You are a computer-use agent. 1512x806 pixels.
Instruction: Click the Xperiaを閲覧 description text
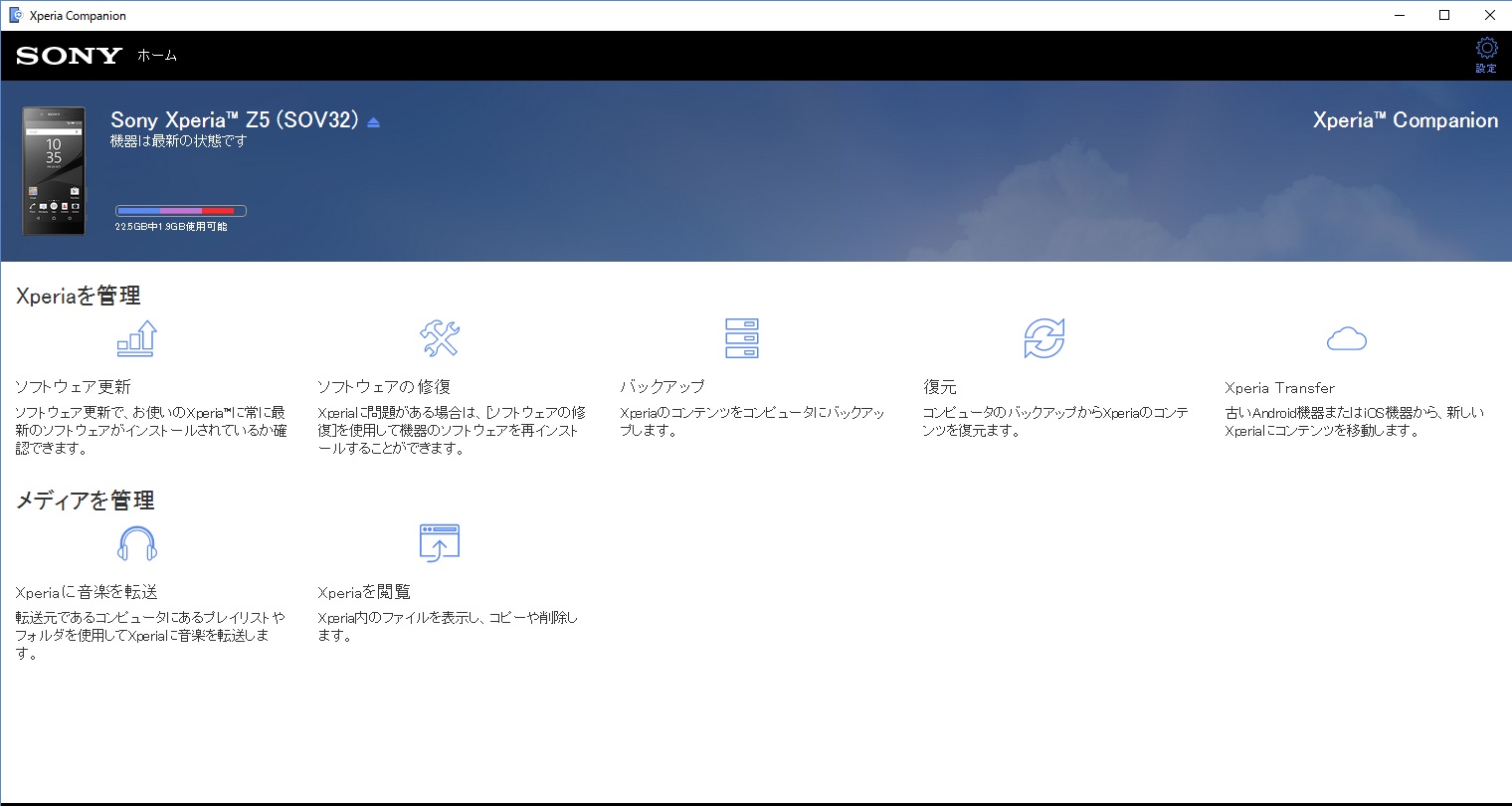(448, 627)
